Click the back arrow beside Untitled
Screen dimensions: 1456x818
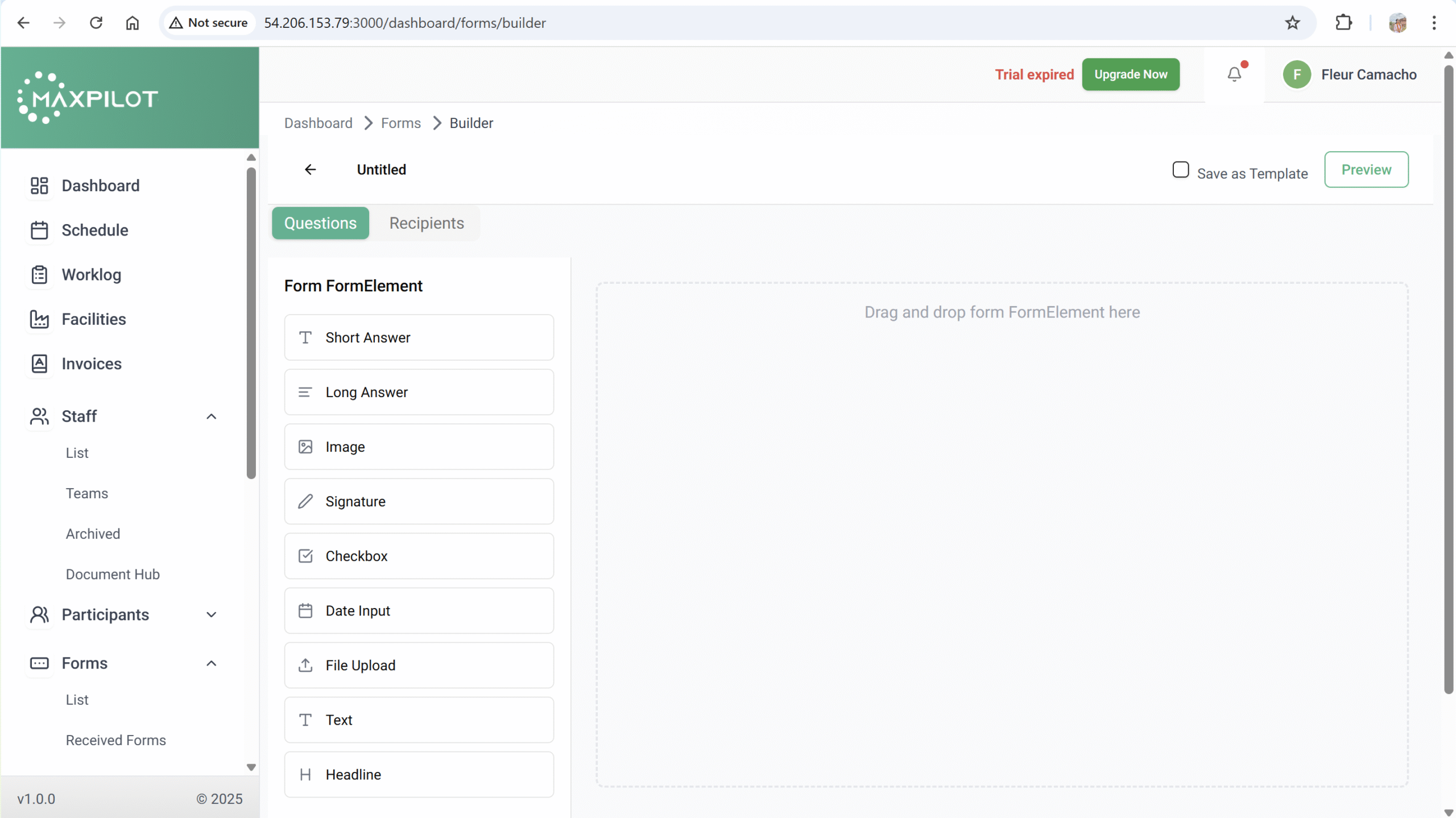[310, 170]
